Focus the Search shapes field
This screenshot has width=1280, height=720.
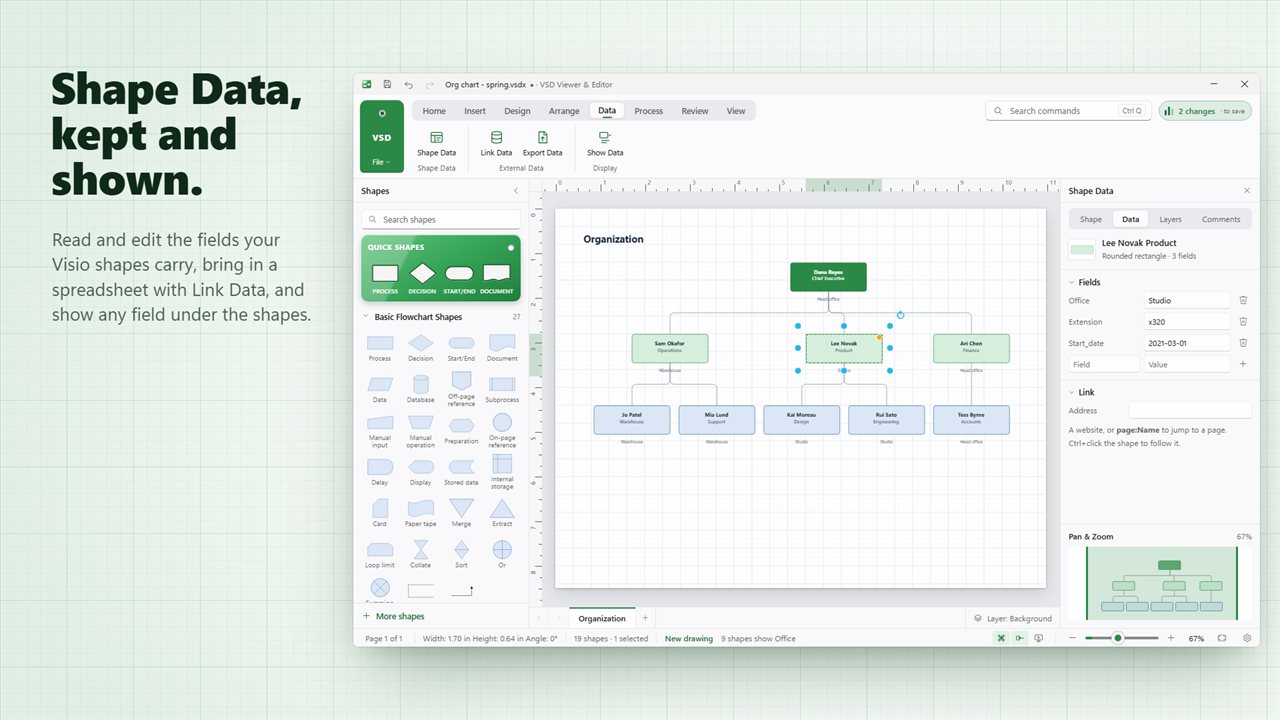(441, 219)
